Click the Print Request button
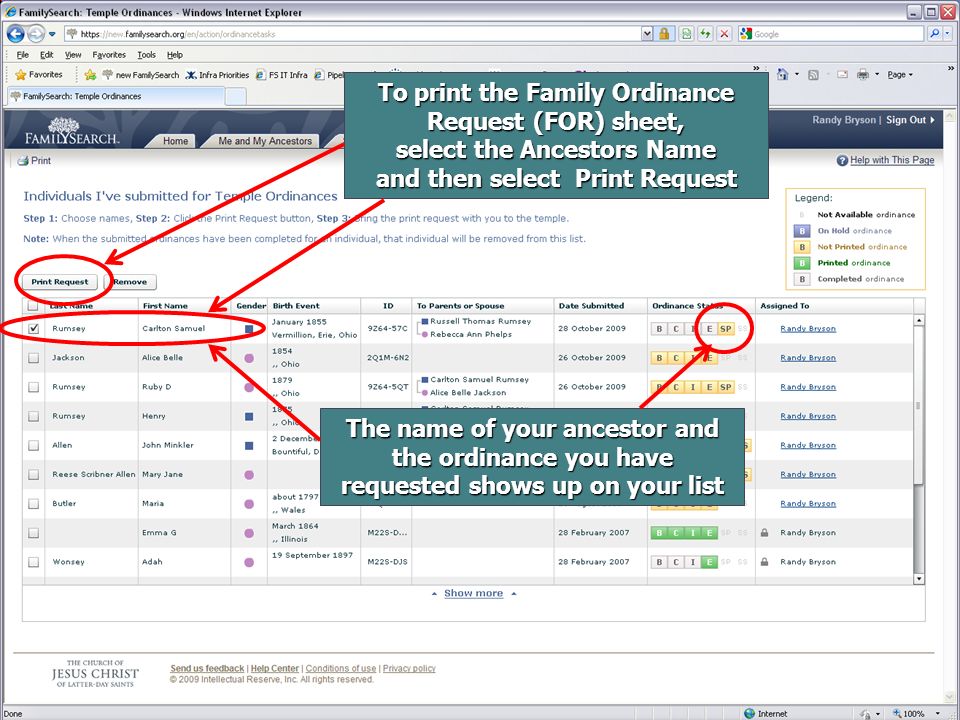960x720 pixels. [60, 282]
